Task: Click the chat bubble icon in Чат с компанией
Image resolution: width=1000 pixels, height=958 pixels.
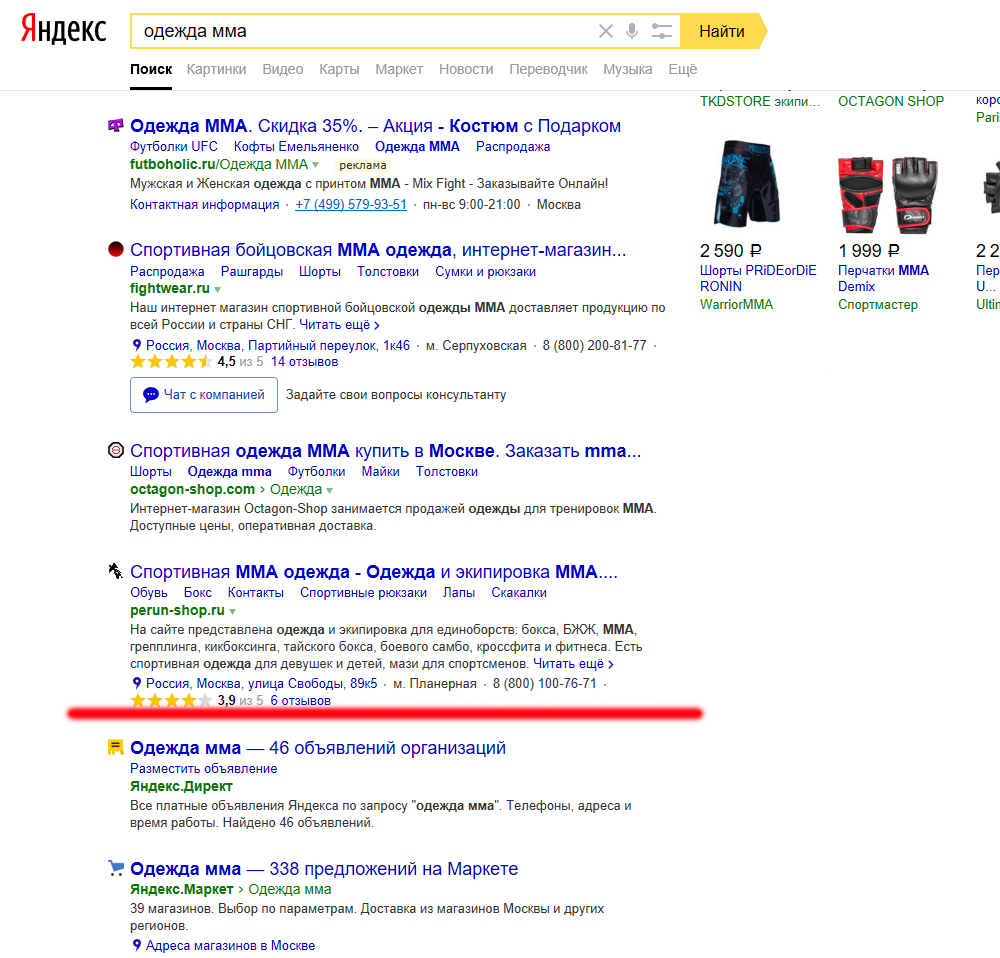Action: click(x=151, y=395)
